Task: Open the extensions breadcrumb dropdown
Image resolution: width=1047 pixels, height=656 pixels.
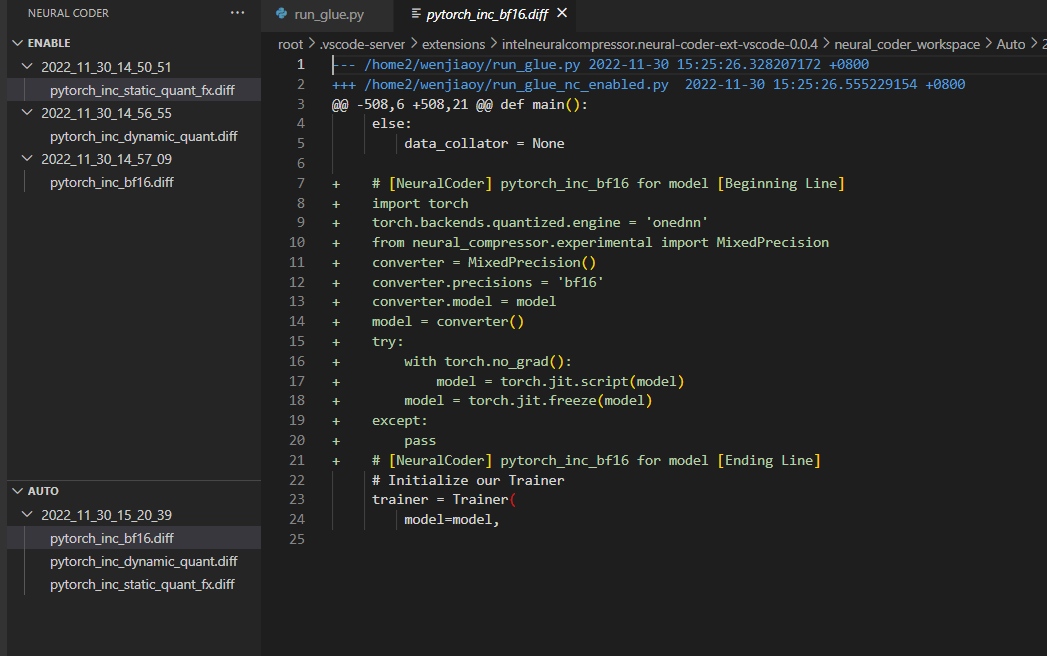Action: pos(453,44)
